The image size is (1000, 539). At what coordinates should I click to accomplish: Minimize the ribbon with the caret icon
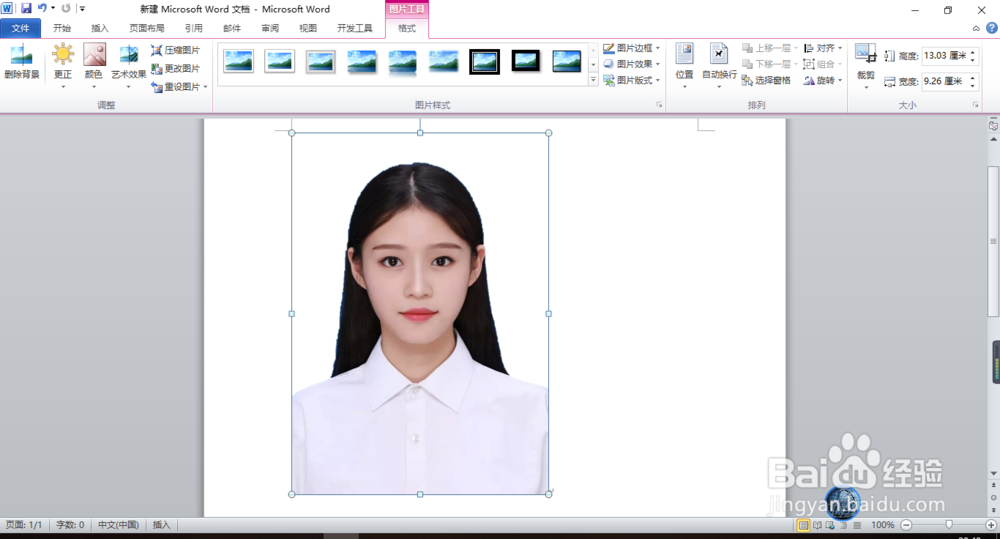click(x=976, y=28)
